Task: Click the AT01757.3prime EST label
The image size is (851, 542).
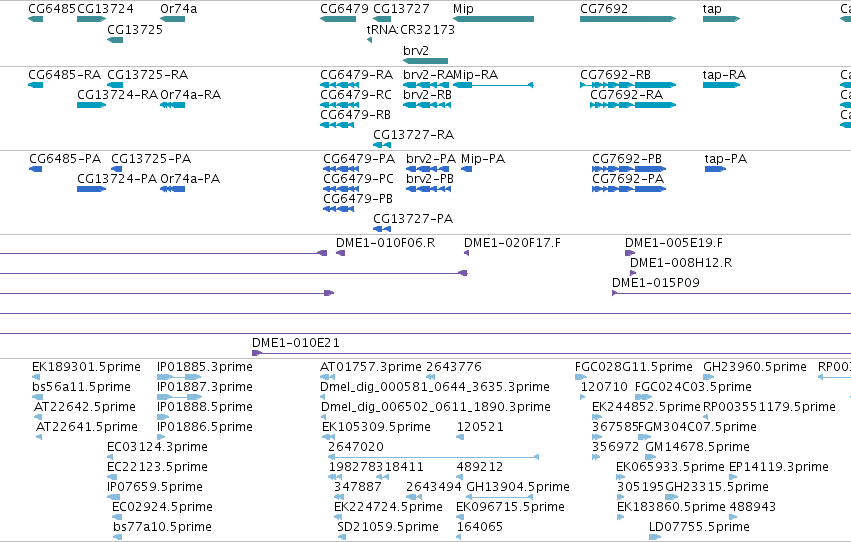Action: coord(371,367)
